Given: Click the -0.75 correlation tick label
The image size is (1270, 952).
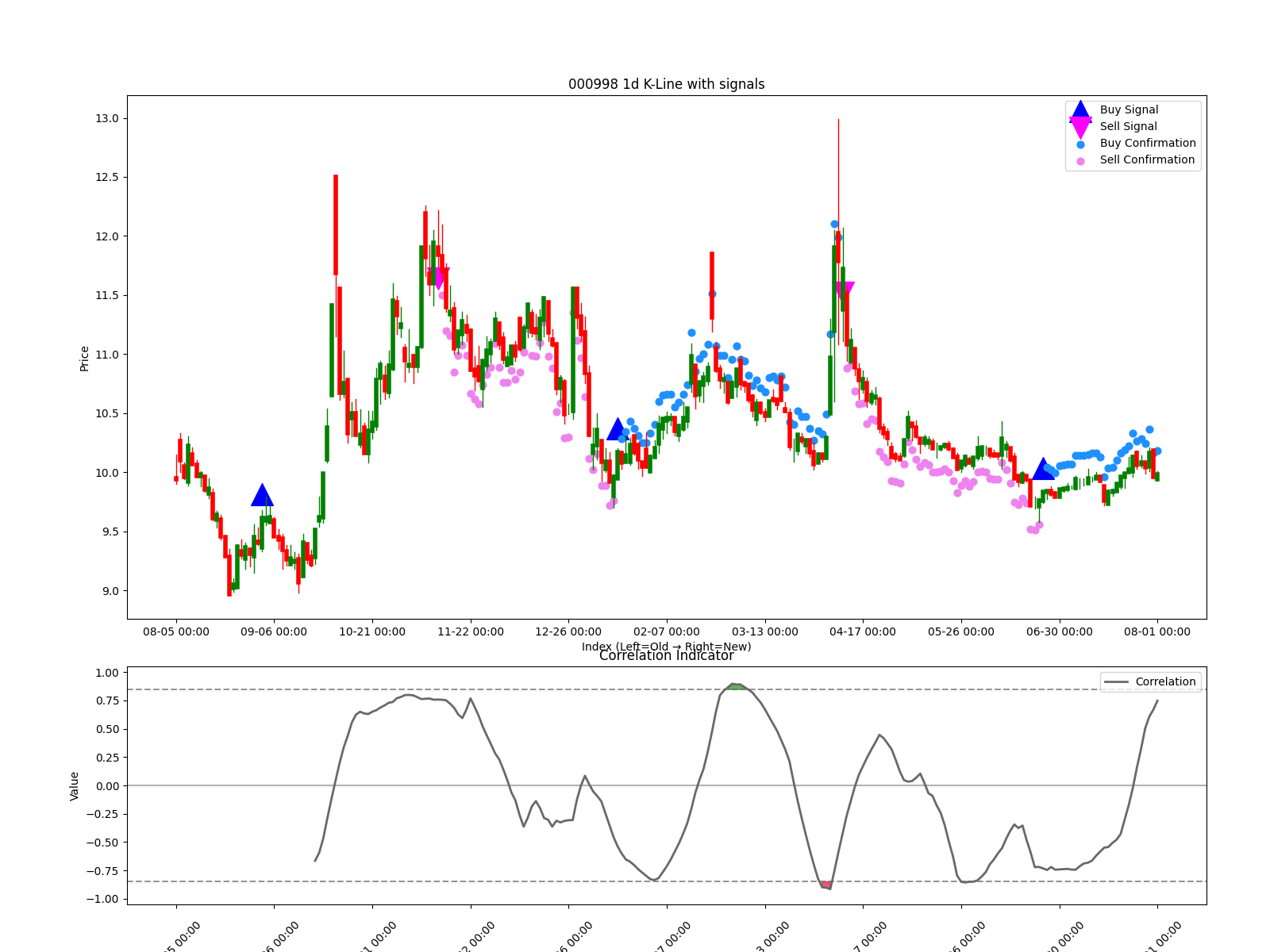Looking at the screenshot, I should click(103, 871).
